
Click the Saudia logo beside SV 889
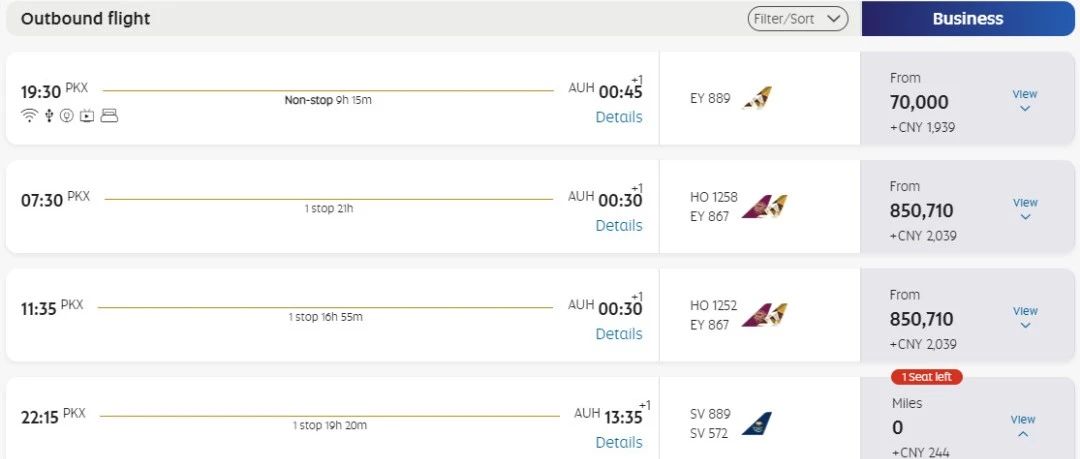(757, 424)
